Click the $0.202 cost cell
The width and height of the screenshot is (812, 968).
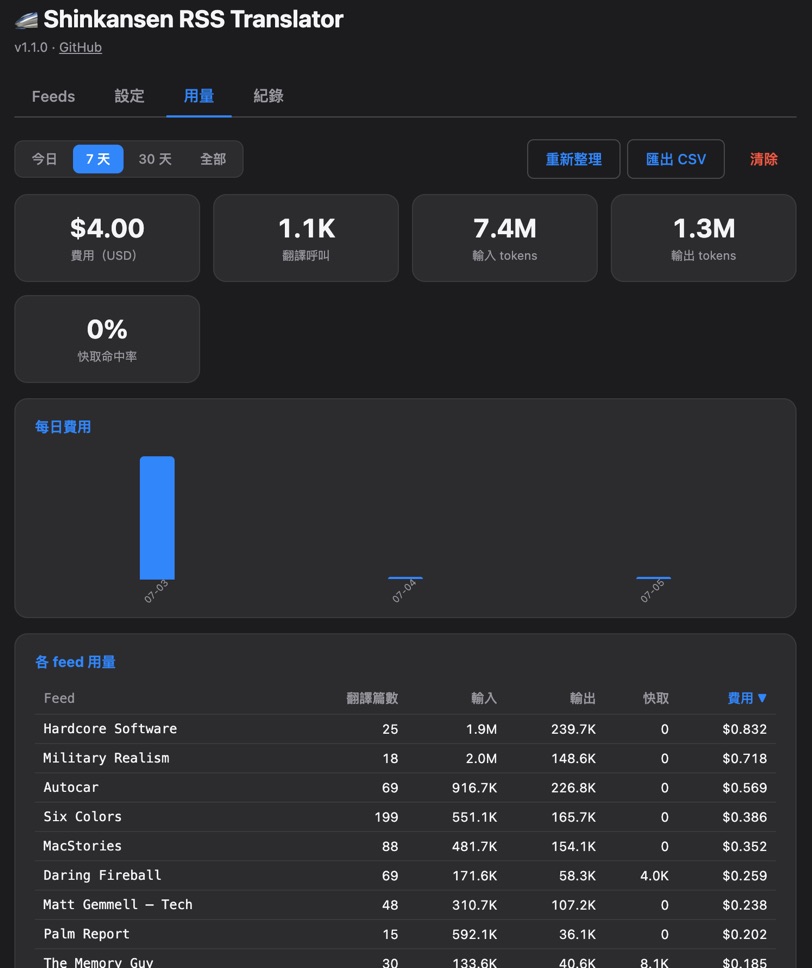[745, 935]
